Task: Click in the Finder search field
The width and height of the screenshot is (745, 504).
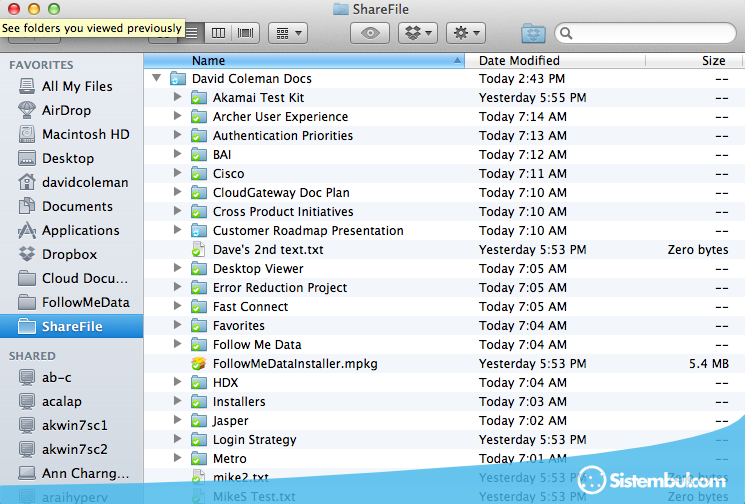Action: point(645,33)
